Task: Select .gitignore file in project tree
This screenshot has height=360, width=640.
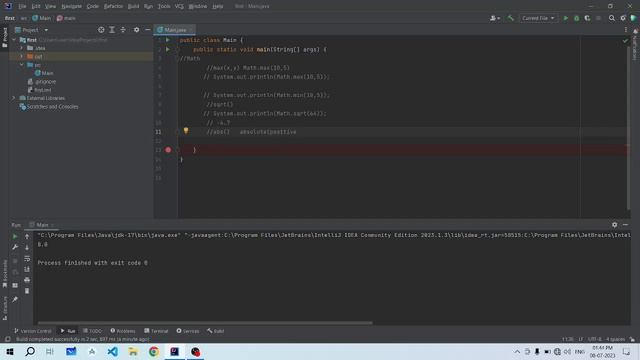Action: [42, 82]
